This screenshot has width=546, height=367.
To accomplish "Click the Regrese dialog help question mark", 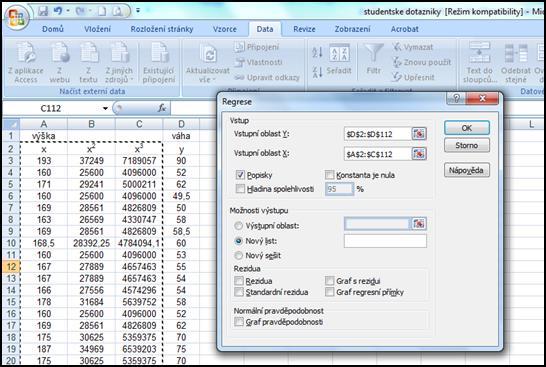I will coord(456,98).
